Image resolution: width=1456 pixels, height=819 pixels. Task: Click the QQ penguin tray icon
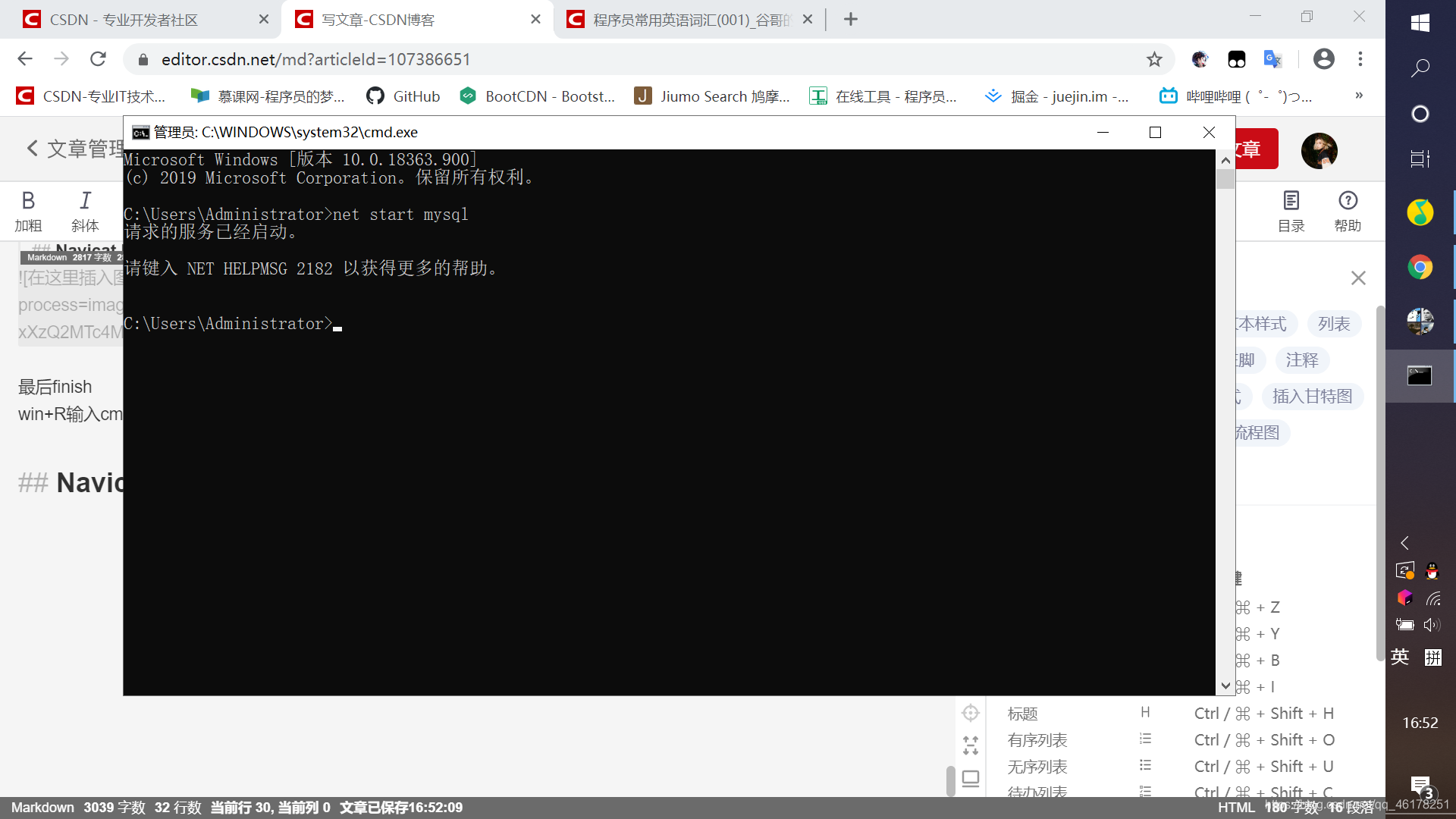[1432, 570]
